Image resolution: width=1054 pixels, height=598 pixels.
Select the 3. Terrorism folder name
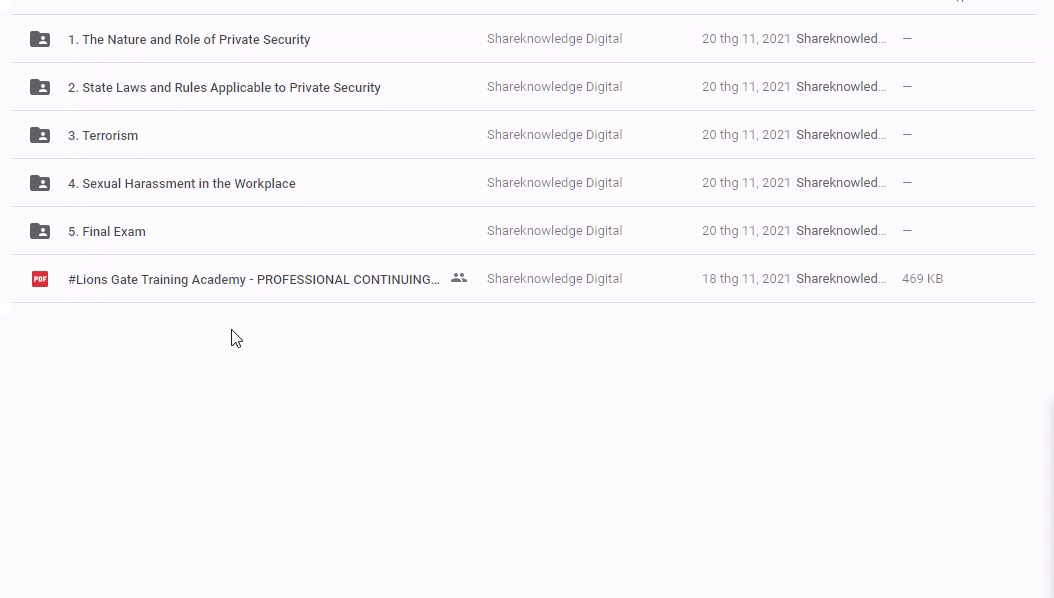tap(103, 136)
